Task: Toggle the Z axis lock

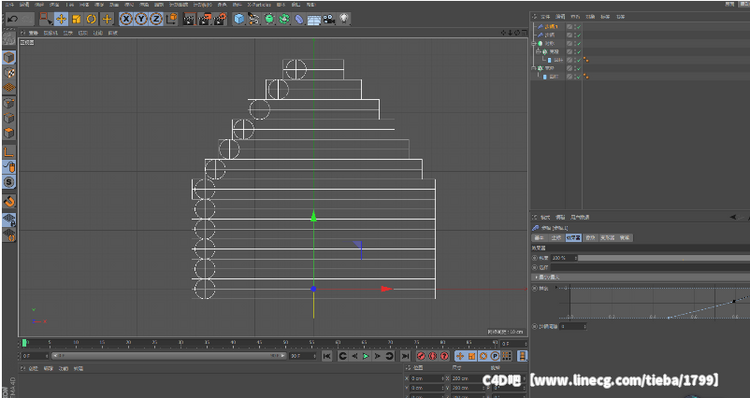Action: point(156,19)
